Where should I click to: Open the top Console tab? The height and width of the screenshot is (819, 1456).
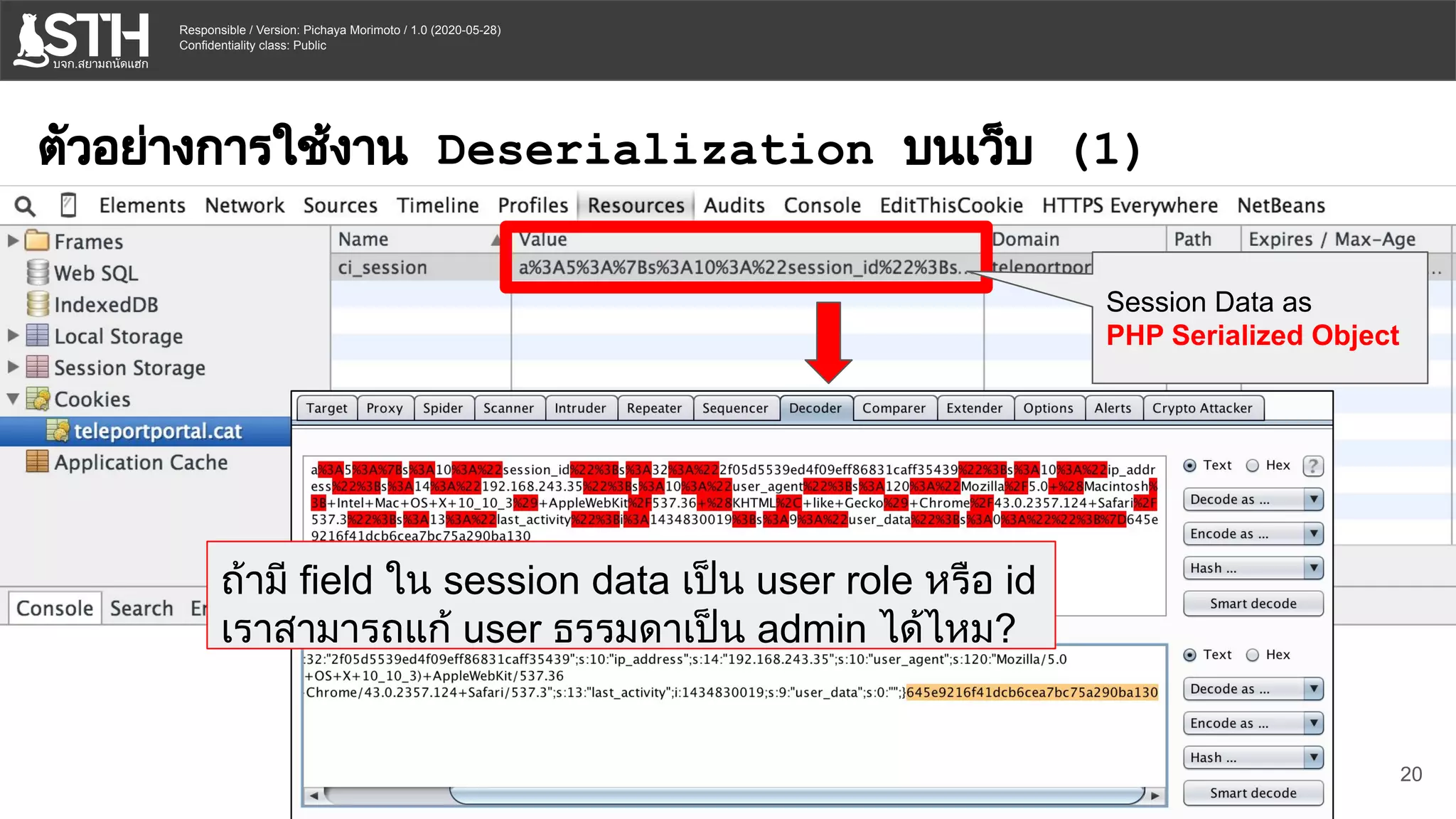(823, 205)
